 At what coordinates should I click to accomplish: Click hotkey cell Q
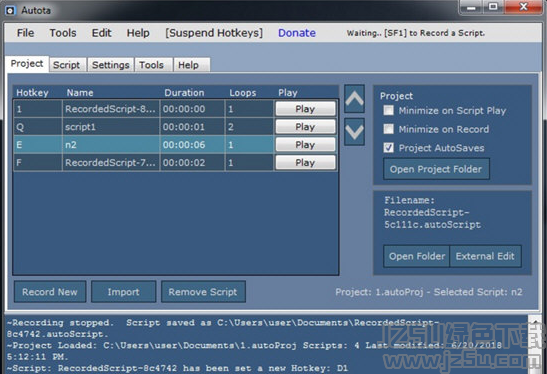click(38, 127)
